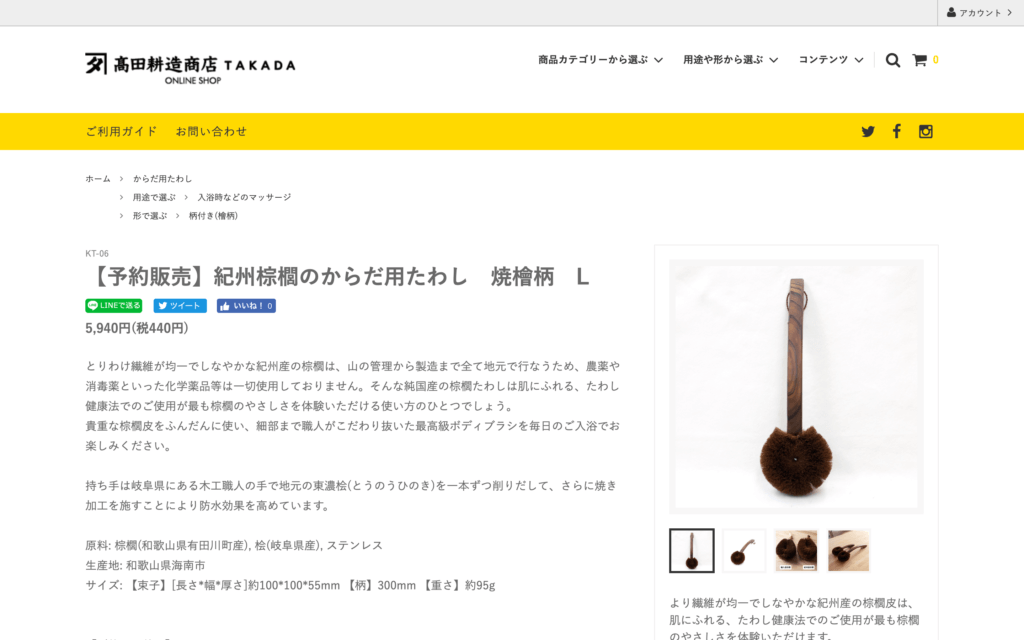Open the search magnifier icon
Screen dimensions: 1024x640
892,60
